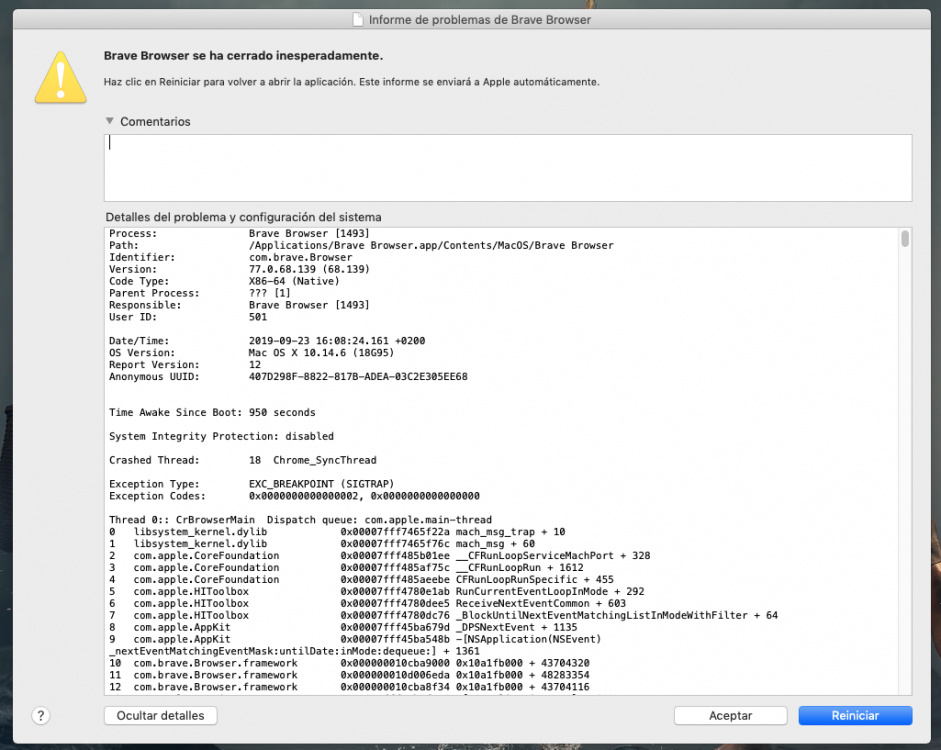Click the details report scrollbar thumb

[904, 239]
